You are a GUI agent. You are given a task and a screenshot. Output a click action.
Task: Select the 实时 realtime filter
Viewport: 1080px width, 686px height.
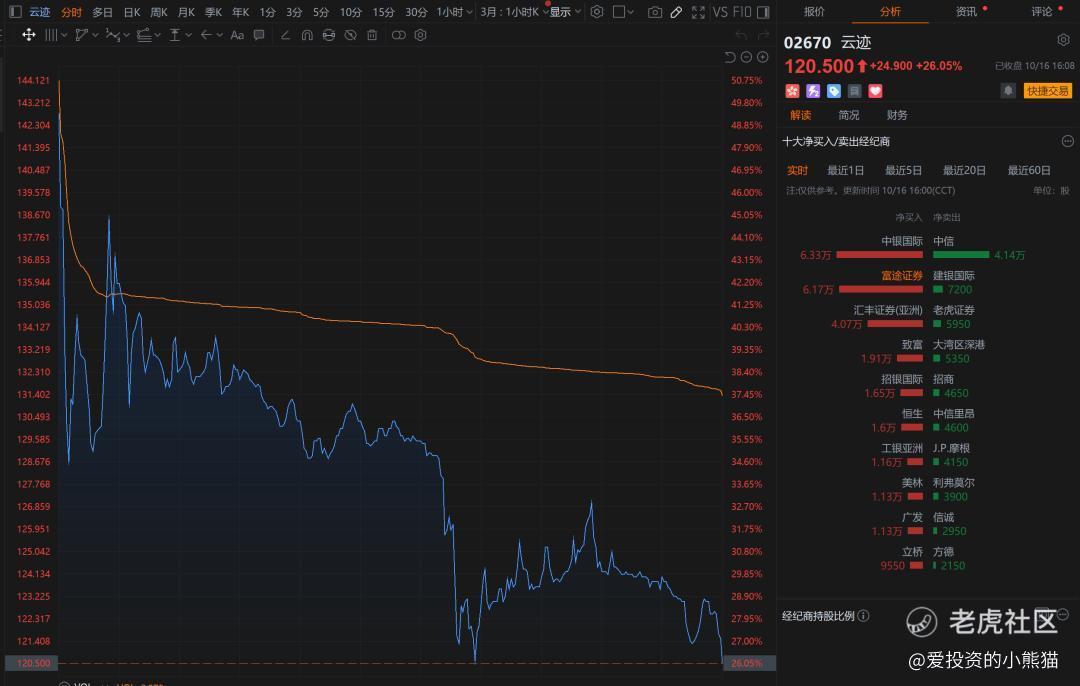point(797,170)
